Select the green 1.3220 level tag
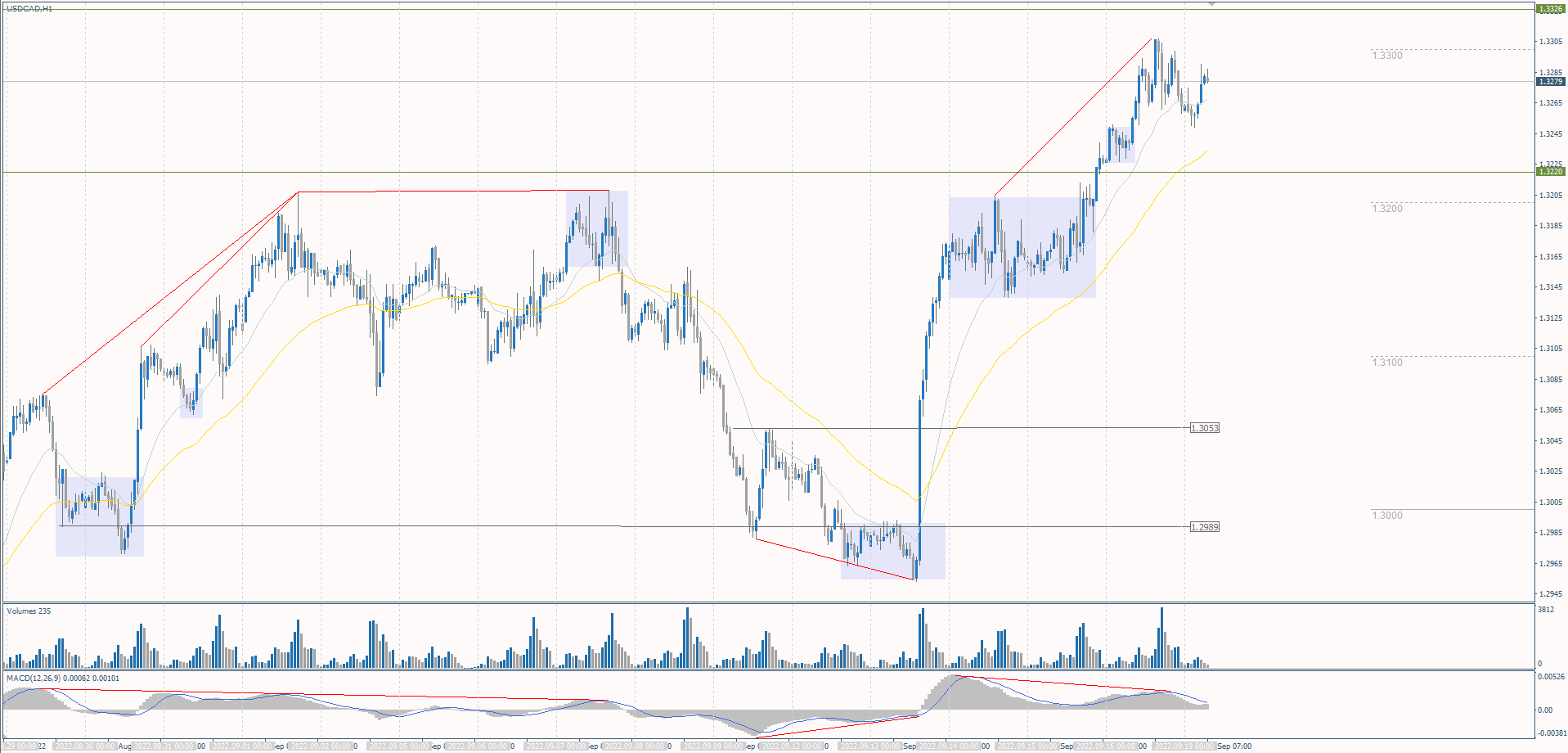1568x753 pixels. pos(1550,172)
